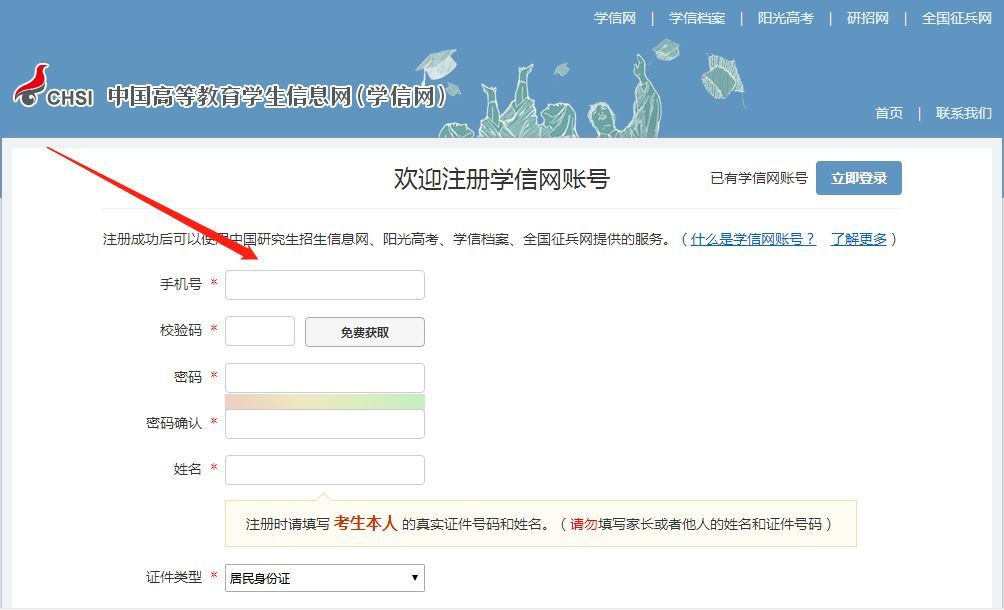Image resolution: width=1004 pixels, height=610 pixels.
Task: Open the 学信网 top navigation link
Action: [615, 18]
